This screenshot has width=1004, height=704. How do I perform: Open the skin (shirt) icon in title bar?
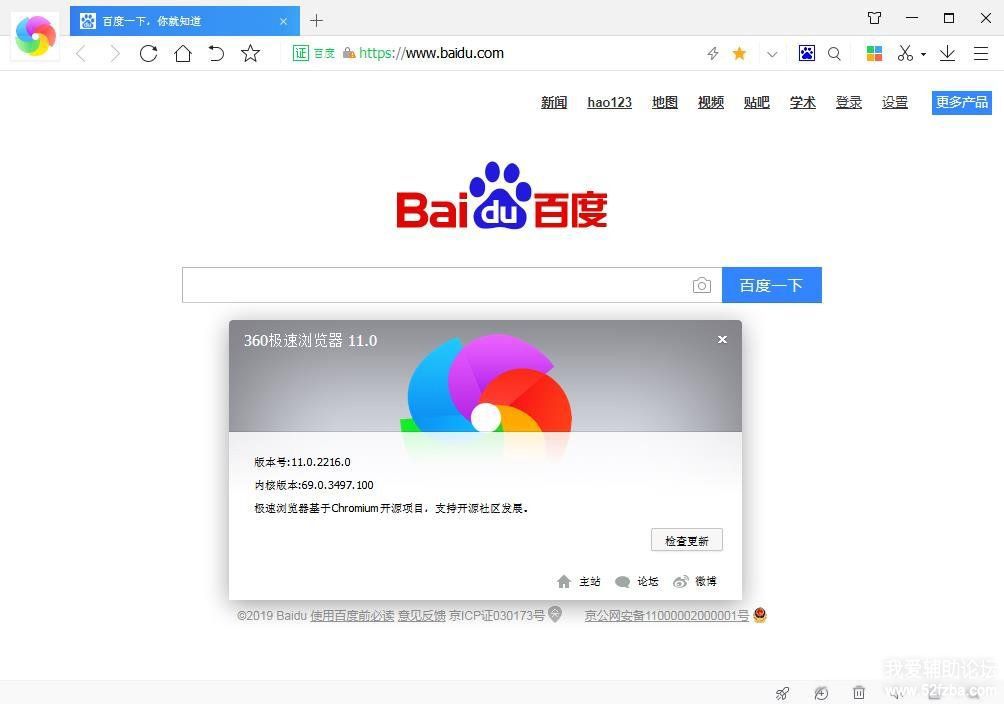pos(875,18)
